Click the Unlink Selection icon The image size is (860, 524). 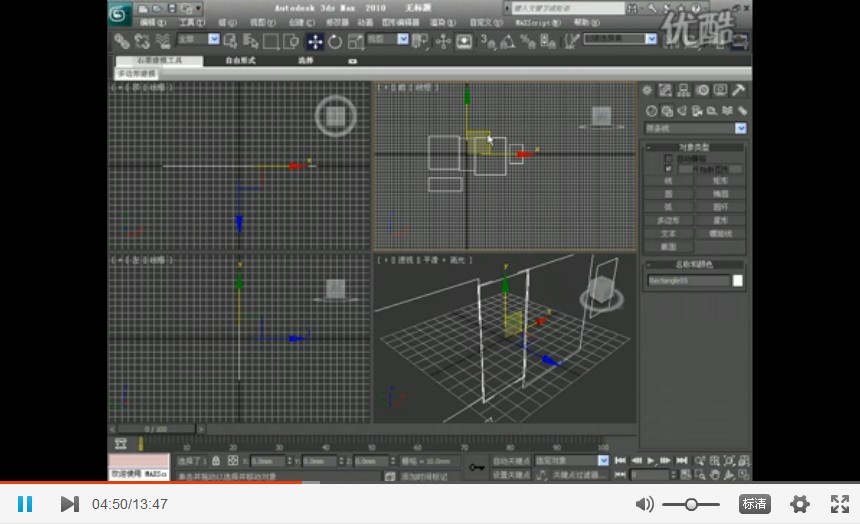[x=142, y=41]
